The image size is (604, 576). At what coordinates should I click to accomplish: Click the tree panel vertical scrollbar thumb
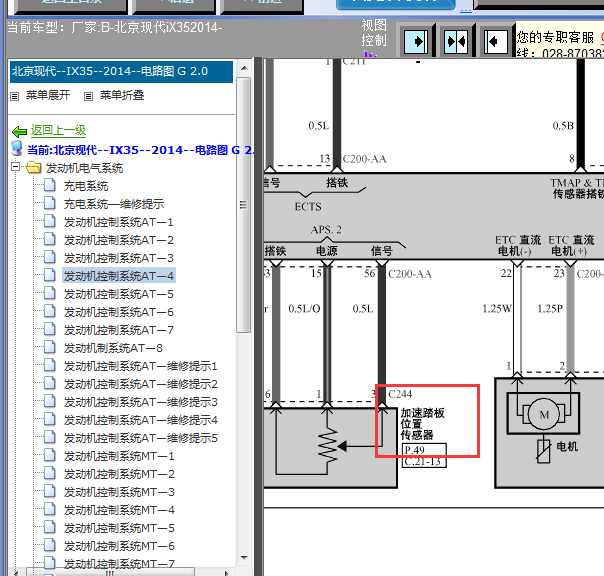click(x=243, y=205)
